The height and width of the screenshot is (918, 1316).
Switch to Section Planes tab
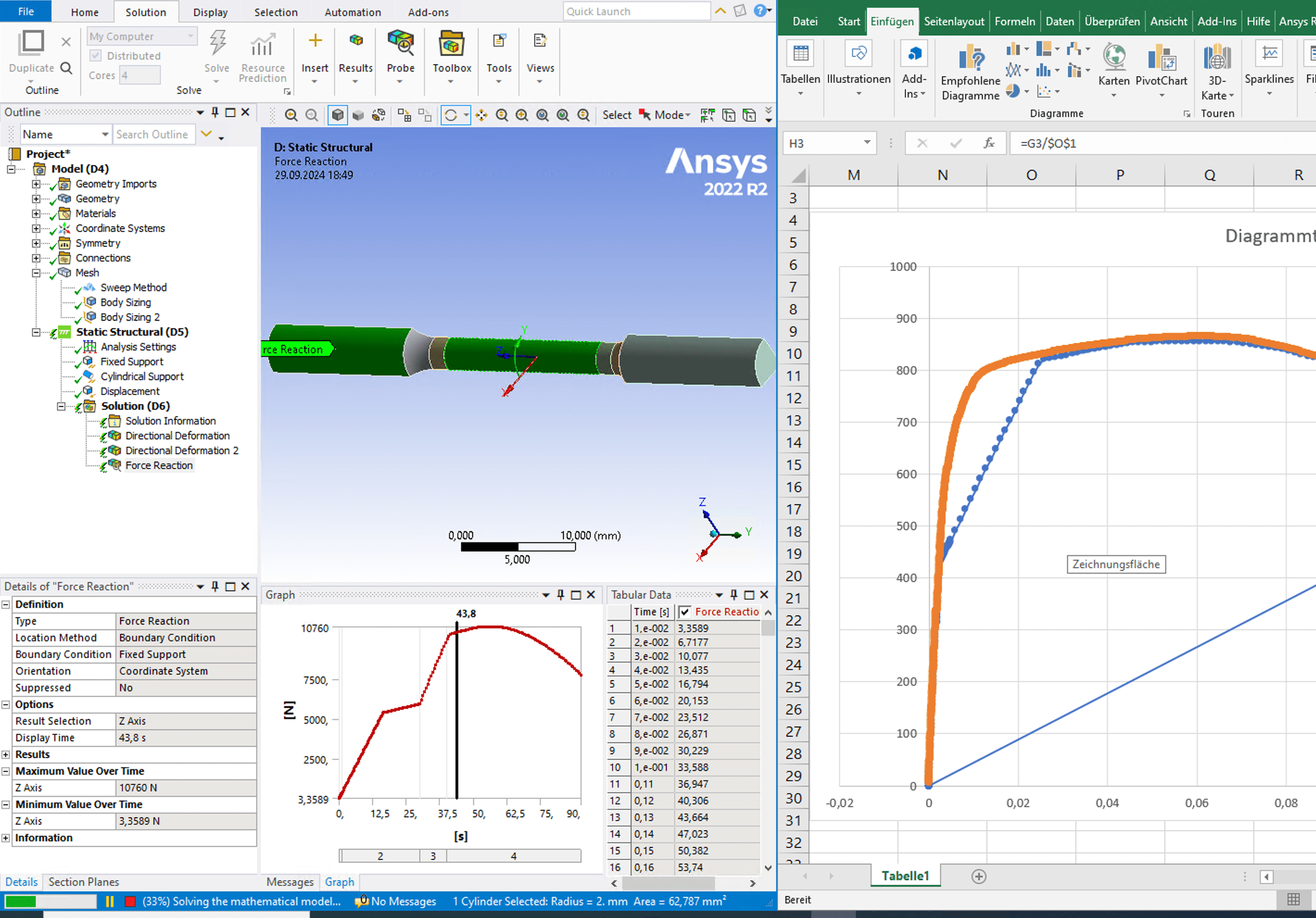coord(84,882)
